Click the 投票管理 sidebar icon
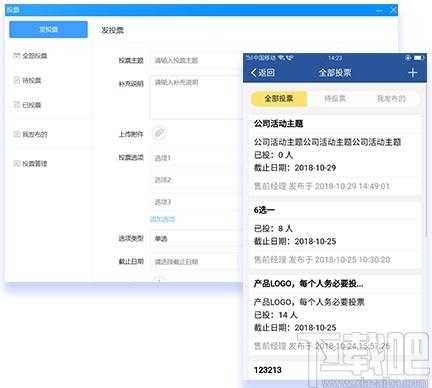Viewport: 432px width, 388px height. [x=16, y=163]
